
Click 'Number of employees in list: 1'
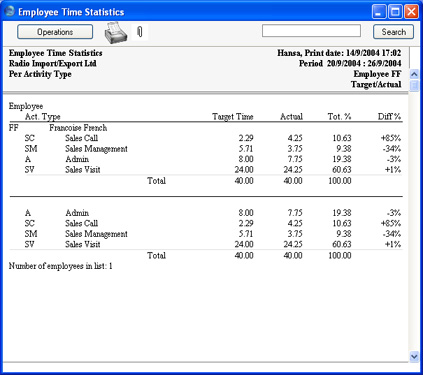(x=60, y=266)
